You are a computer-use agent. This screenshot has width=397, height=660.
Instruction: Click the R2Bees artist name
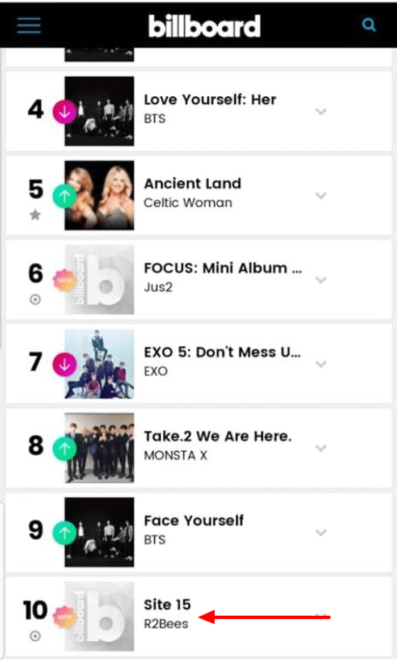click(x=166, y=624)
